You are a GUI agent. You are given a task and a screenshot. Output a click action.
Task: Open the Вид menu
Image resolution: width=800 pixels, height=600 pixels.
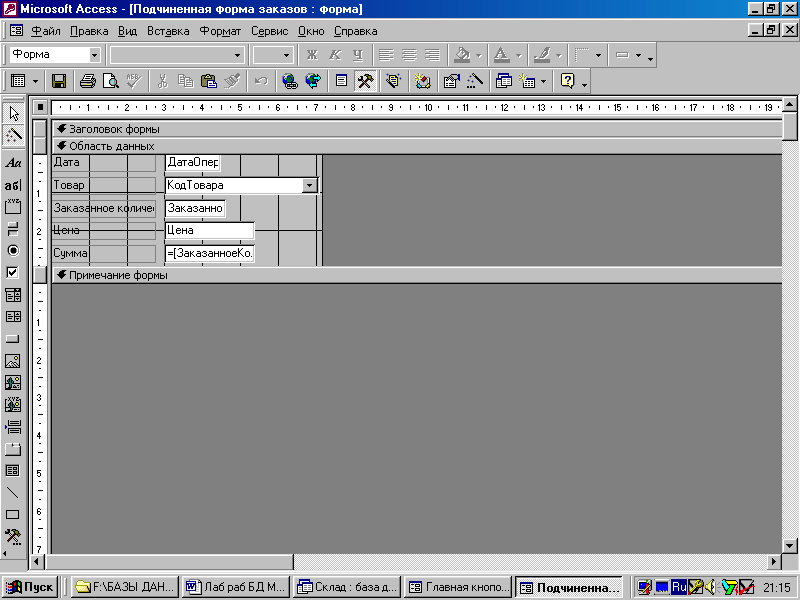[x=127, y=31]
